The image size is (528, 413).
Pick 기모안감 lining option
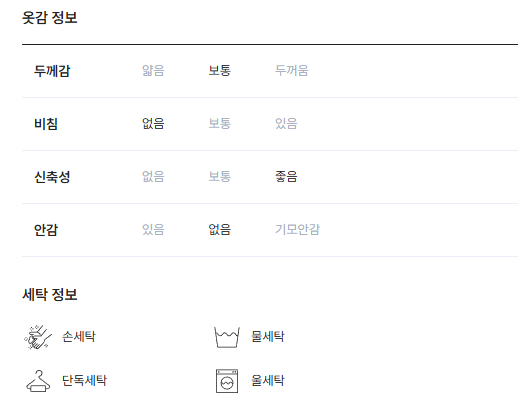[297, 229]
